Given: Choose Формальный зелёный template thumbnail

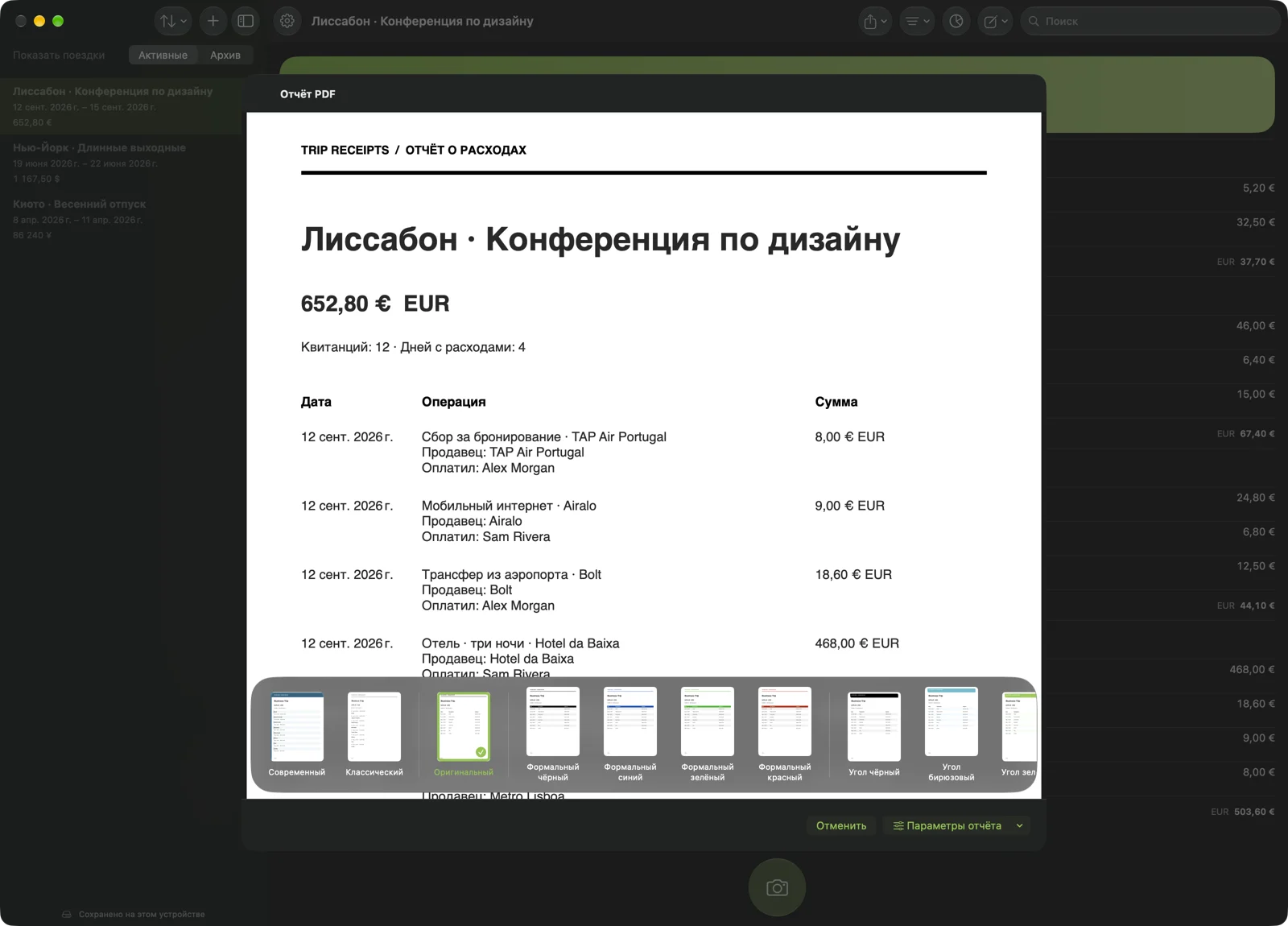Looking at the screenshot, I should click(x=708, y=721).
